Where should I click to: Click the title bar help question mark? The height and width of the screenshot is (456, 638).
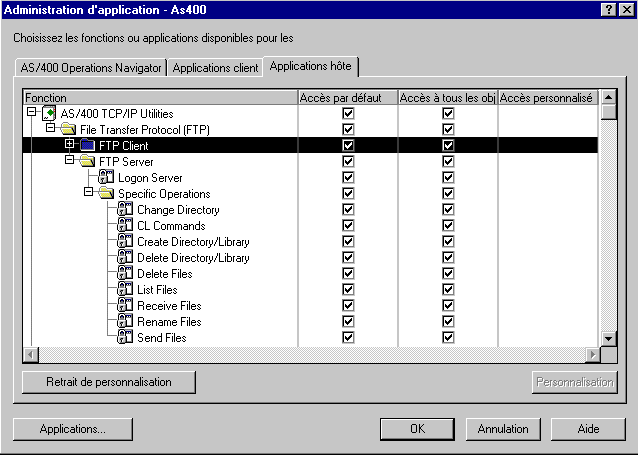point(608,10)
